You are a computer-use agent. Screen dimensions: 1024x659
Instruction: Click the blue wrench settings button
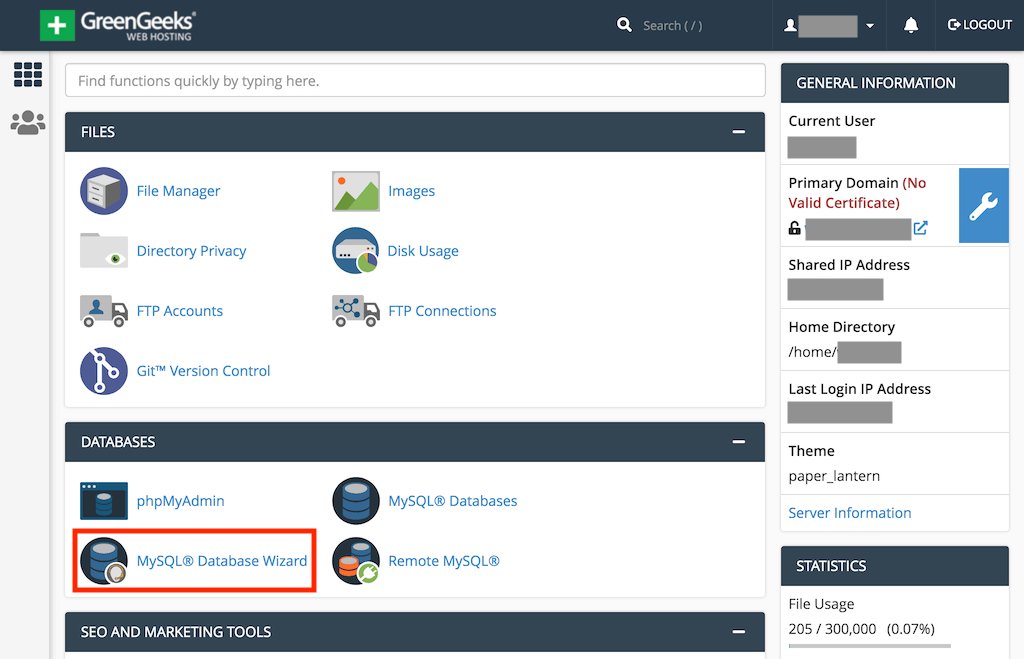(983, 206)
